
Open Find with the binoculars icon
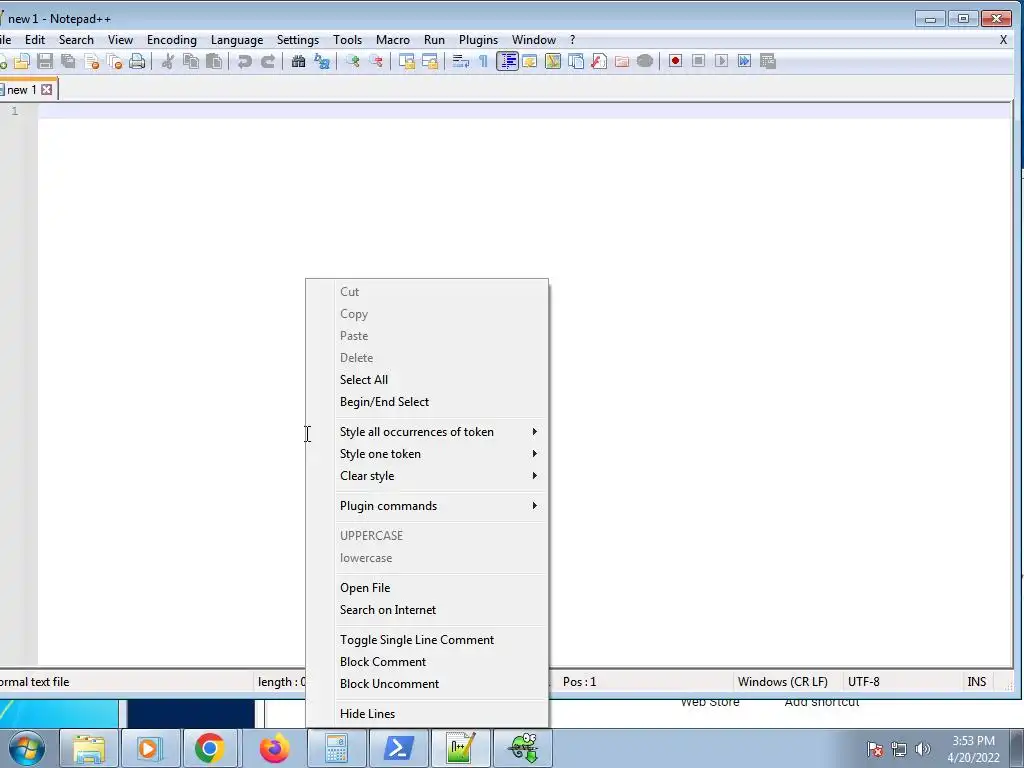point(298,61)
